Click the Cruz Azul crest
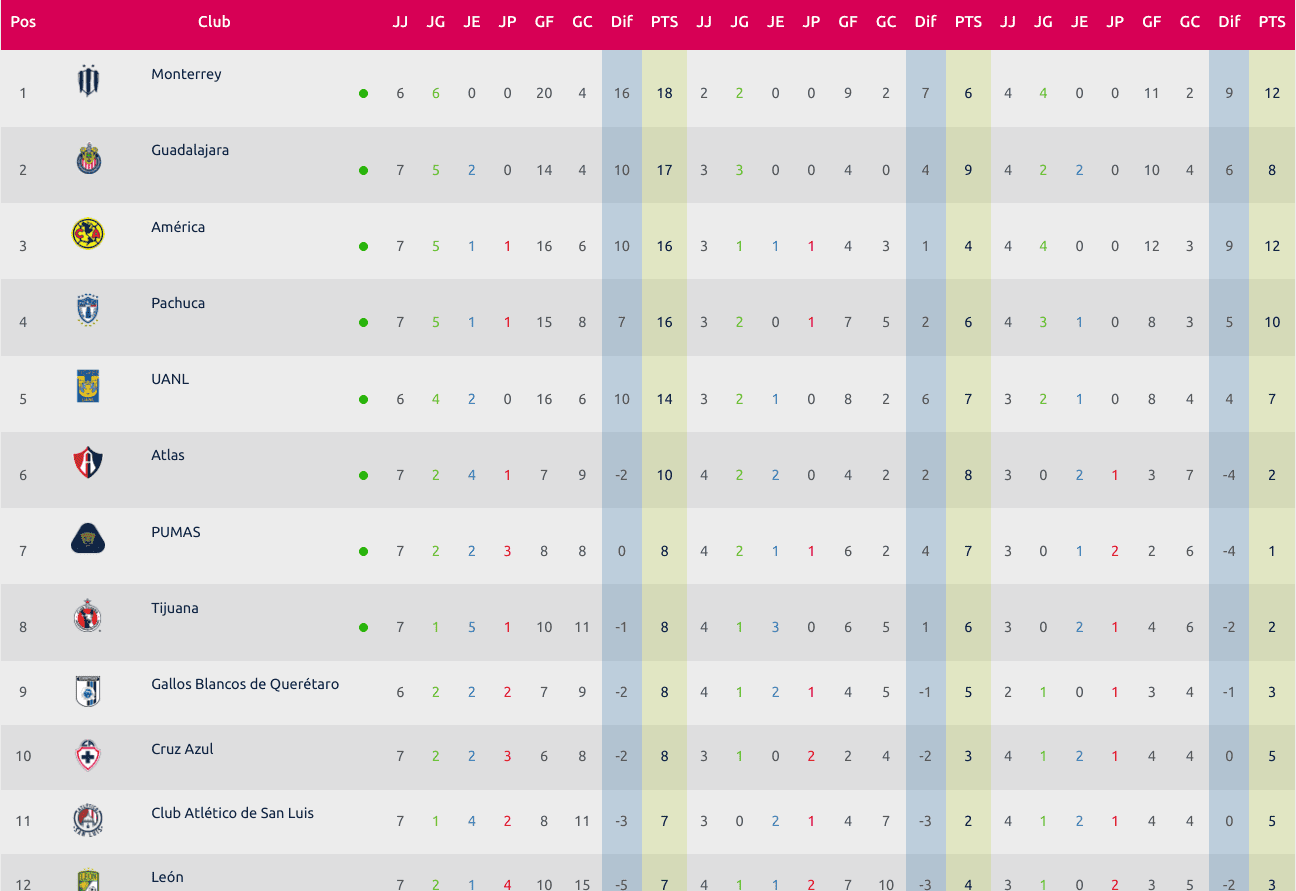Viewport: 1296px width, 891px height. click(x=88, y=756)
